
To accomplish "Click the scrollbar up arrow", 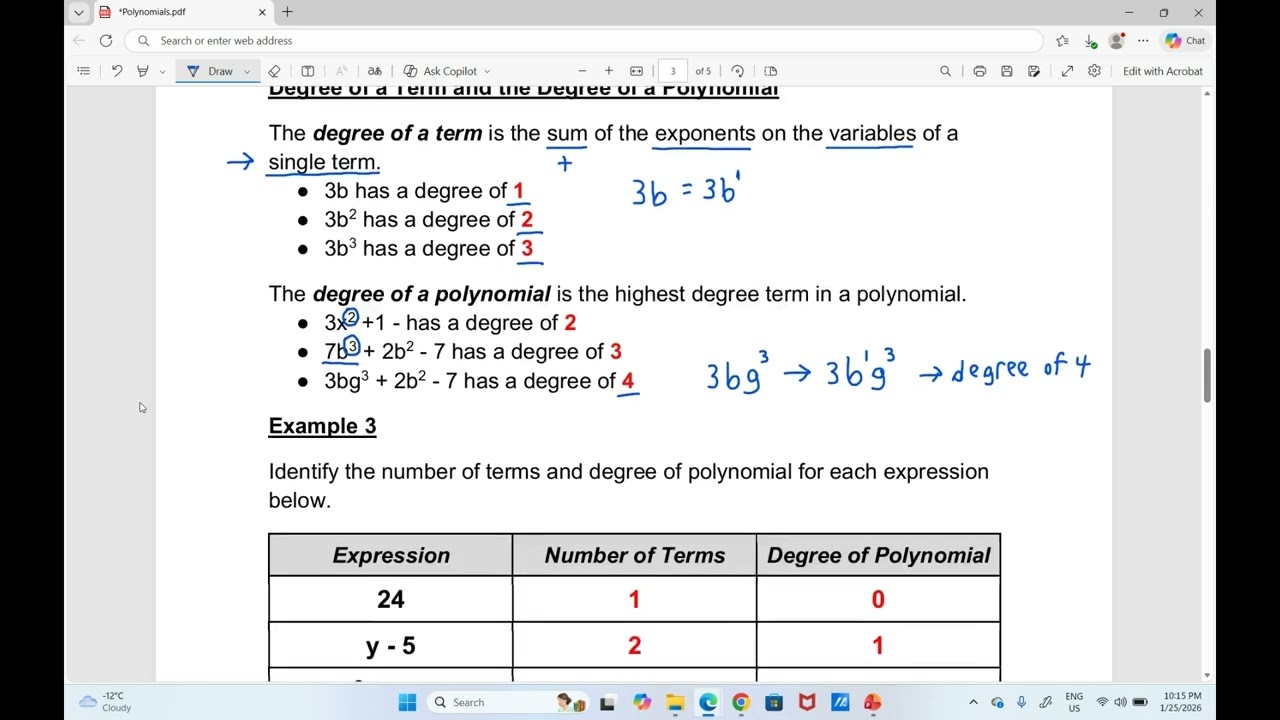I will [1208, 93].
